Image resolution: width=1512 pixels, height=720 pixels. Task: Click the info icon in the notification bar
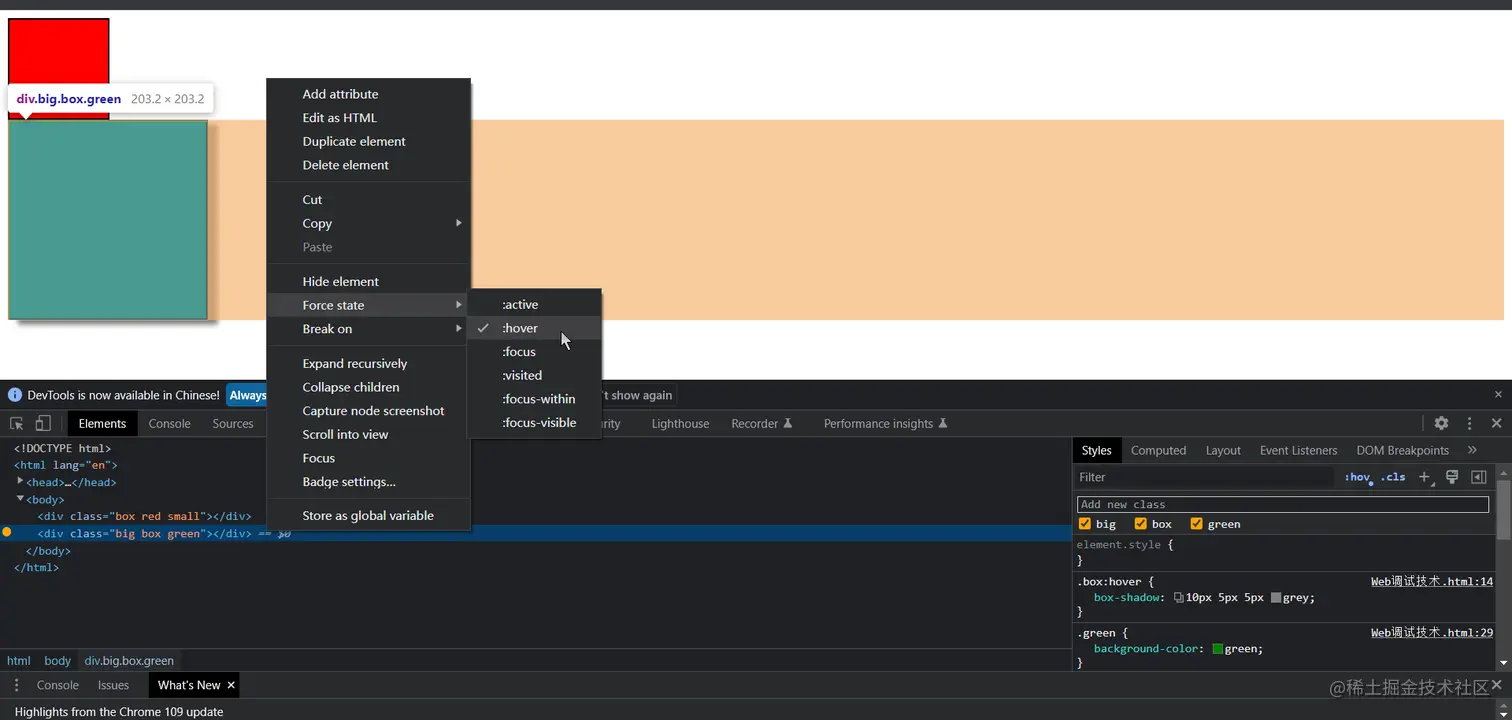click(x=15, y=395)
